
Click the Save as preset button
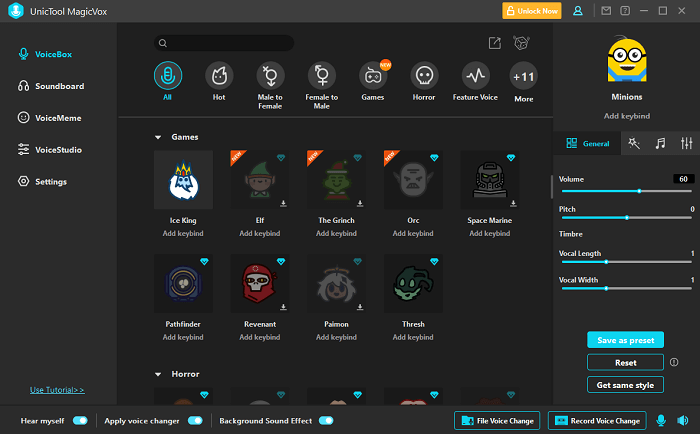(625, 340)
